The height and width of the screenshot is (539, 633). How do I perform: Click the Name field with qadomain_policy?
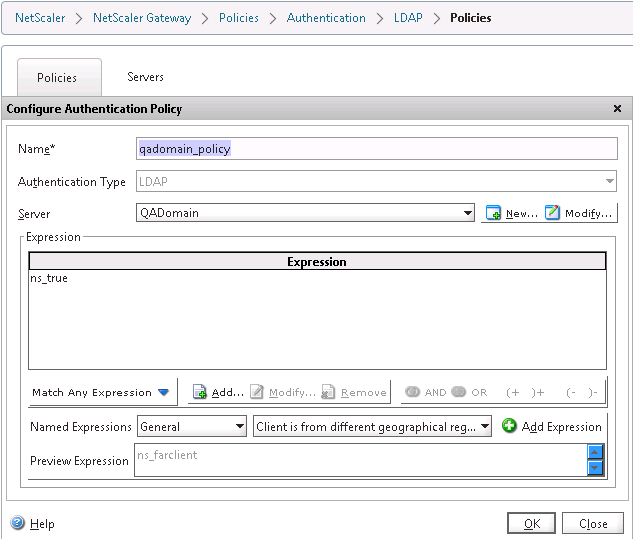pos(376,149)
